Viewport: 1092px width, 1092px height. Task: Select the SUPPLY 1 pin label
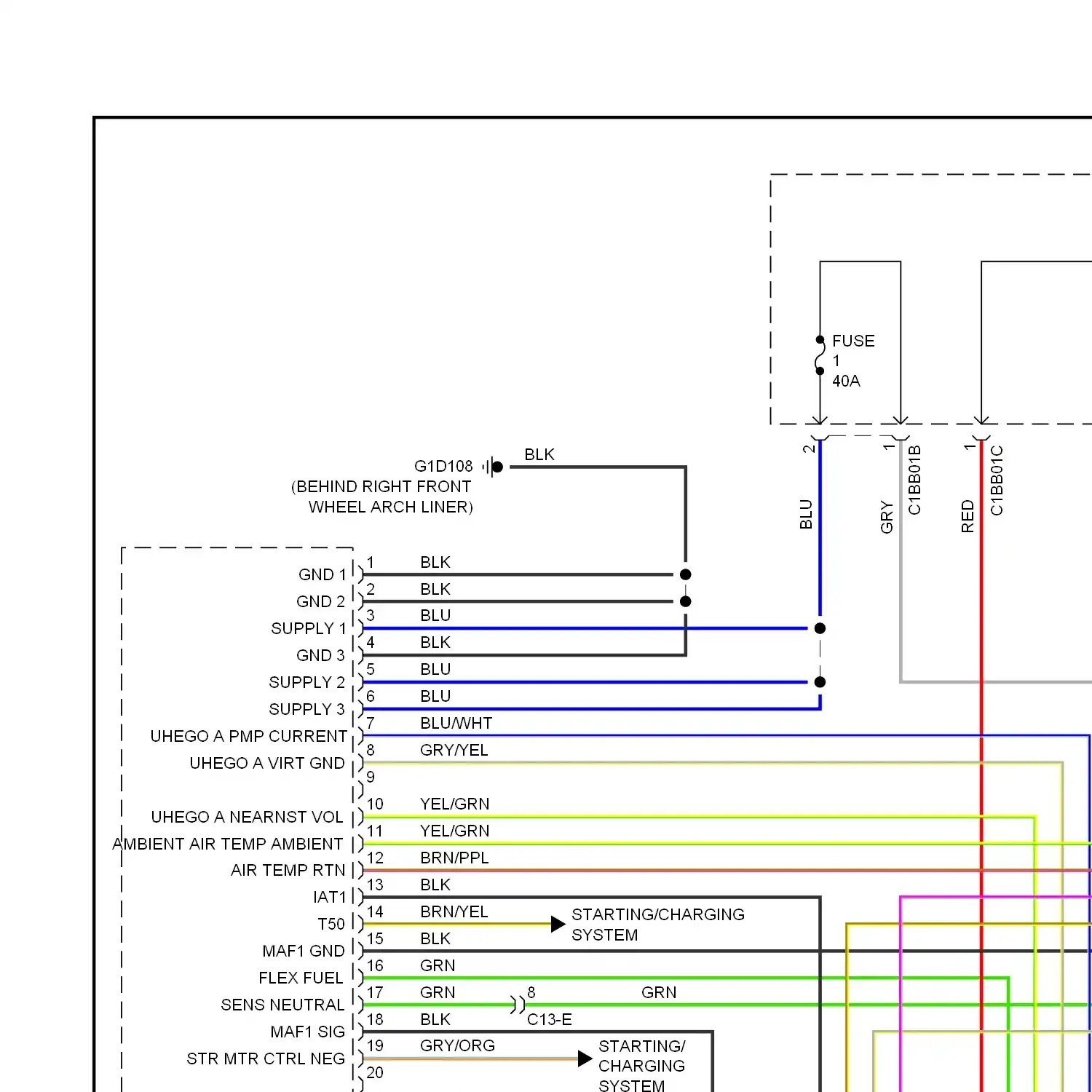[x=309, y=628]
